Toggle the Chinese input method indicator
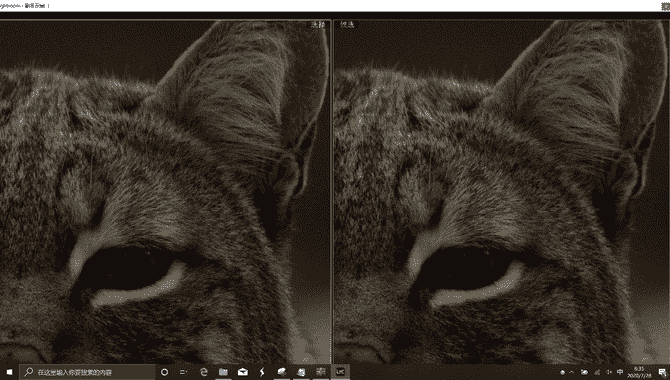The width and height of the screenshot is (670, 380). pos(620,372)
